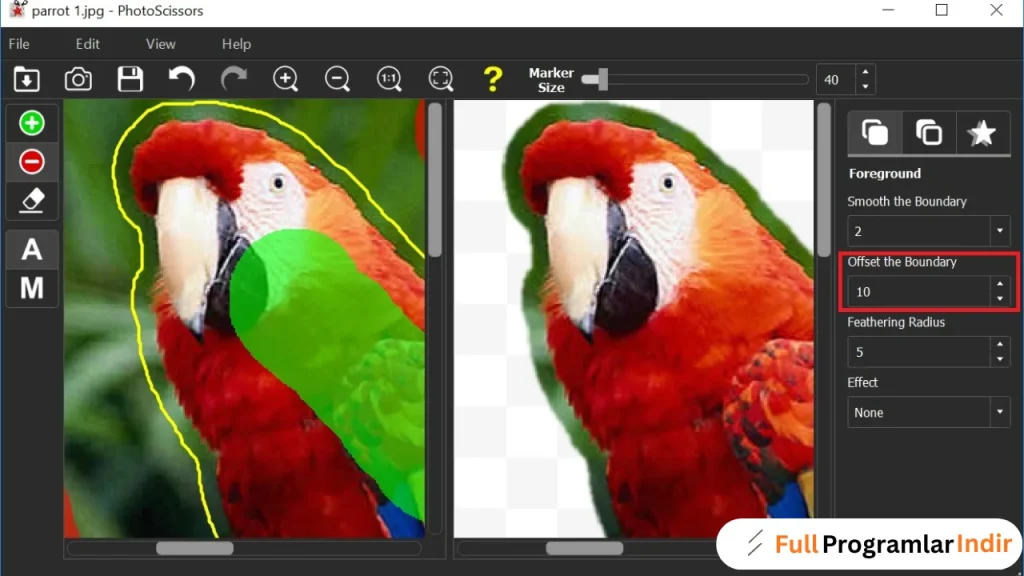Increase the Marker Size value

[x=865, y=72]
